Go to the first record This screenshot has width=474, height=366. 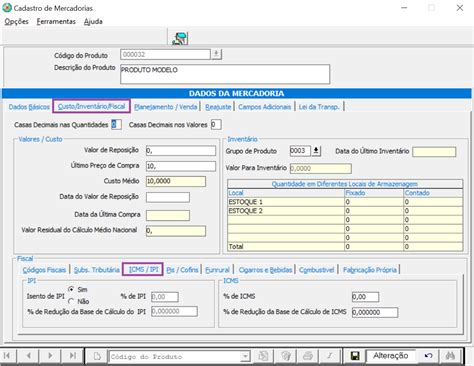pyautogui.click(x=7, y=356)
